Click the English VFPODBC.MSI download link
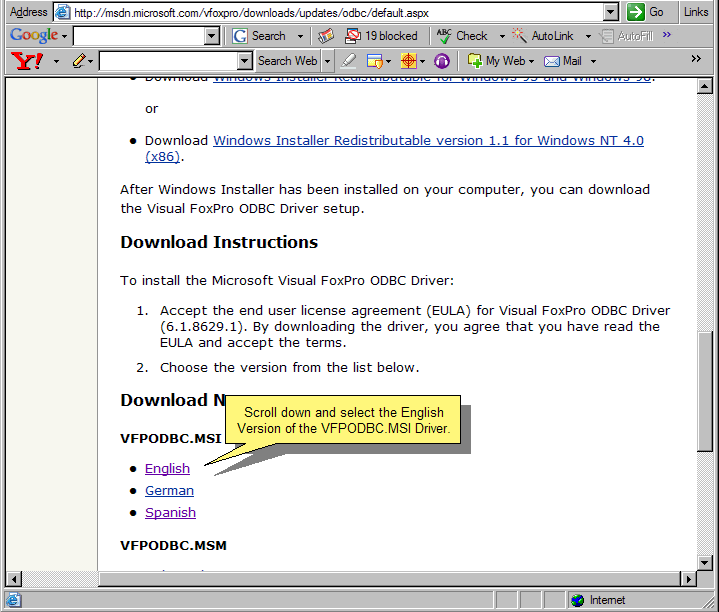719x612 pixels. click(x=167, y=468)
